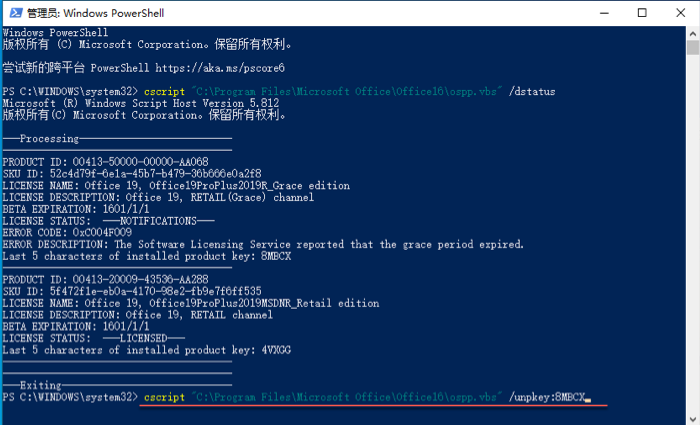
Task: Click the grace period expired error description
Action: 320,244
